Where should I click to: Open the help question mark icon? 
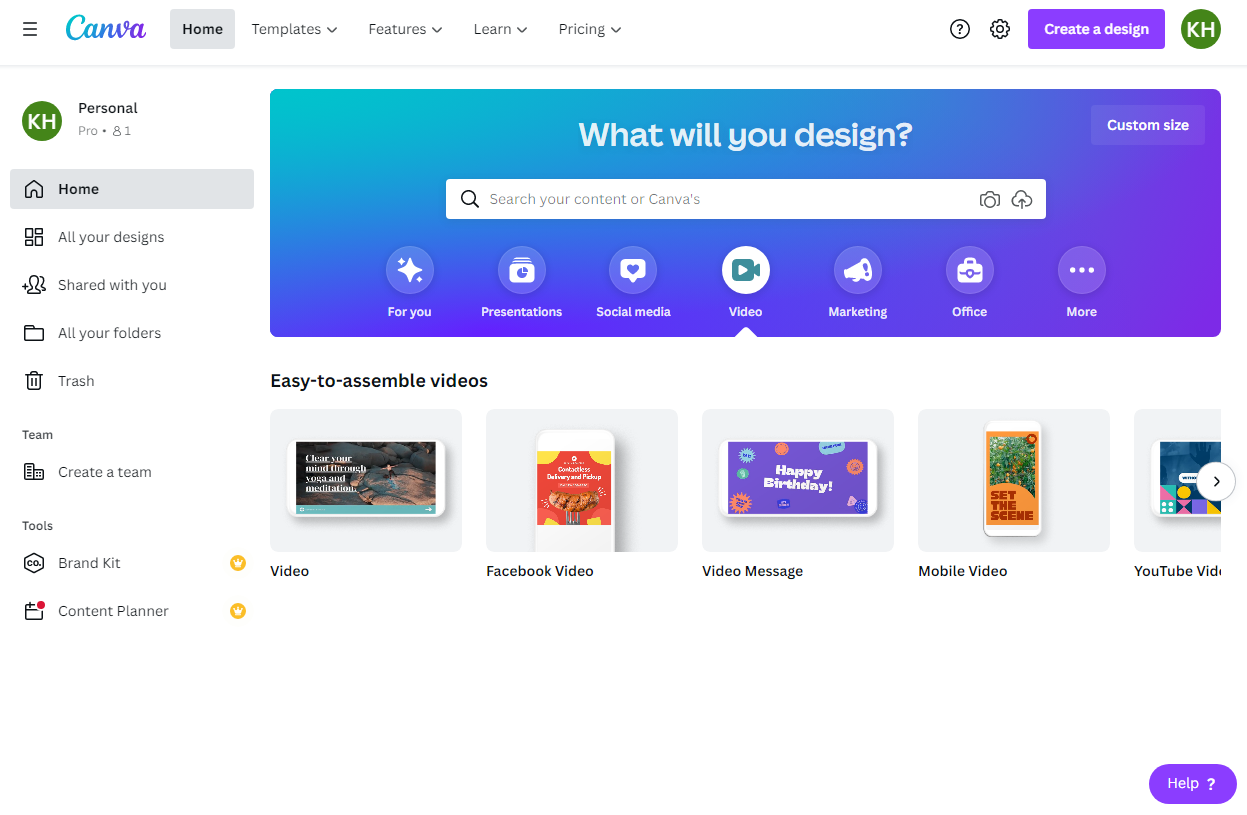tap(960, 29)
